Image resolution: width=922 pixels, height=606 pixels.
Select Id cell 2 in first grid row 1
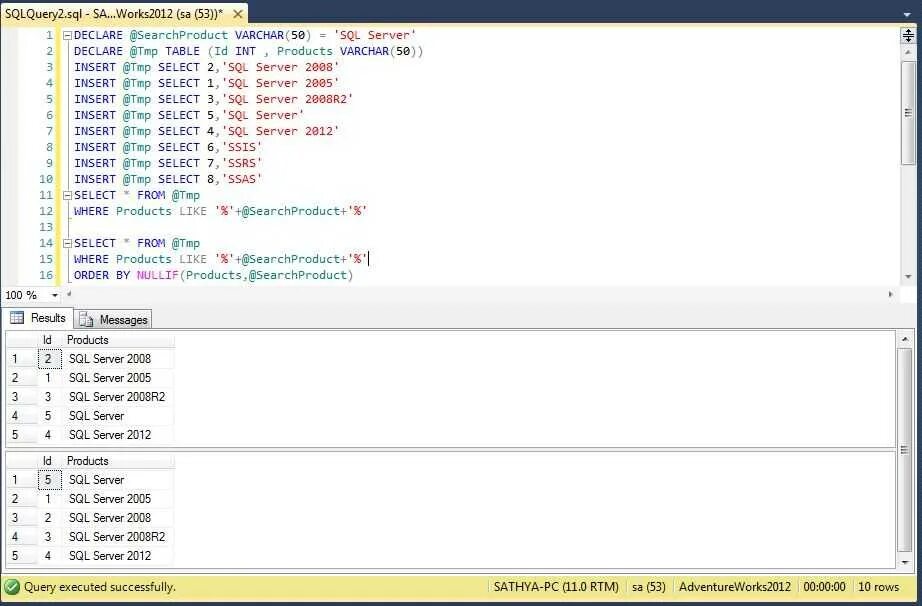point(49,359)
